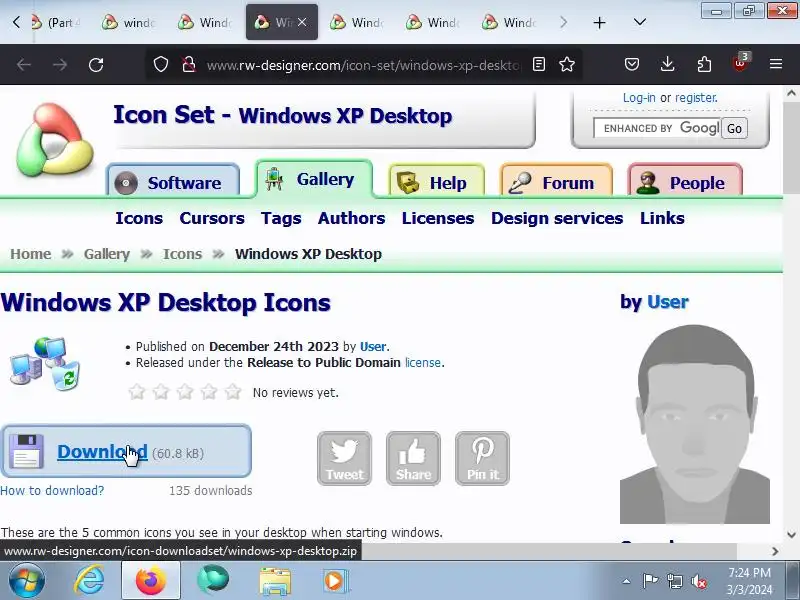
Task: Click the Facebook Share thumbs-up button
Action: pos(413,458)
